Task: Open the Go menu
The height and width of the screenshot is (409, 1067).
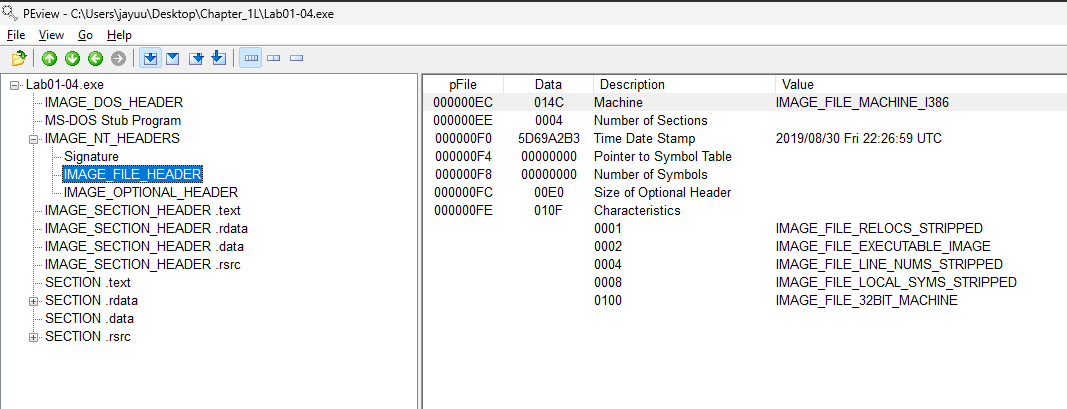Action: click(x=85, y=35)
